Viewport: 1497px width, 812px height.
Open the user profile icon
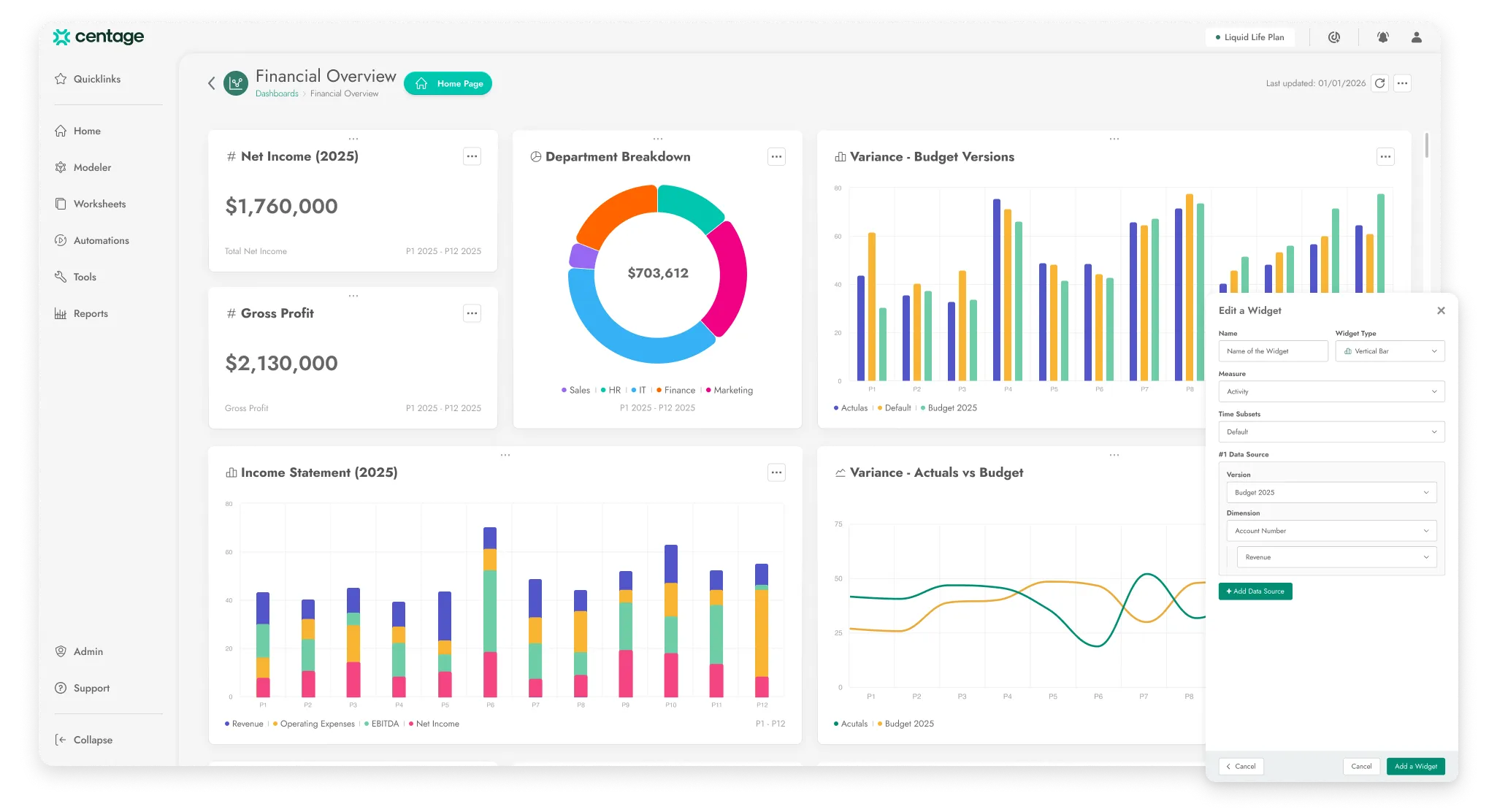point(1416,37)
